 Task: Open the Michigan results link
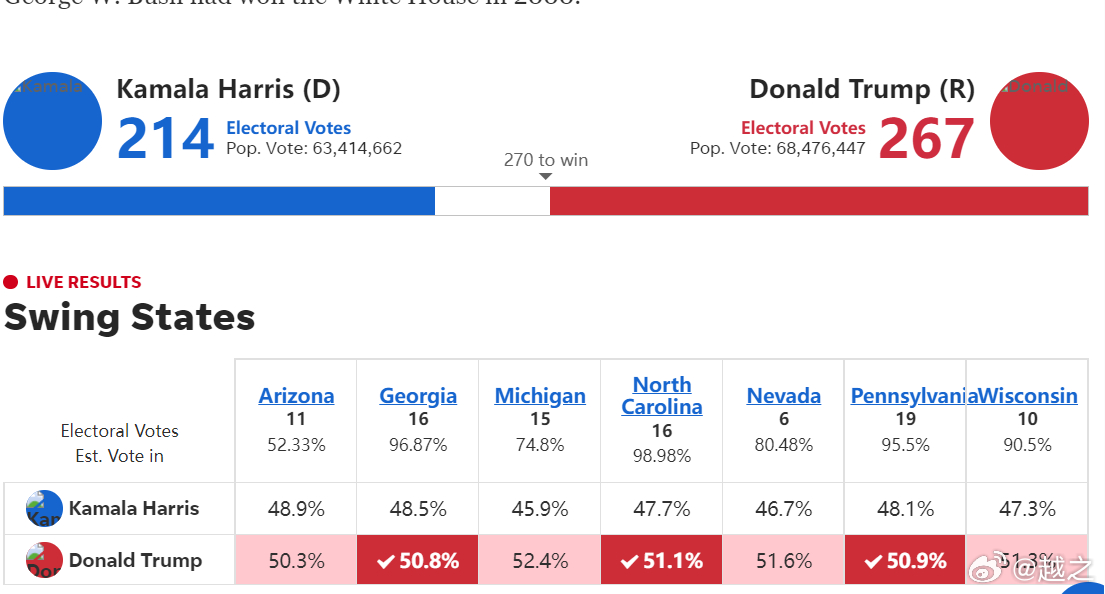pyautogui.click(x=540, y=395)
